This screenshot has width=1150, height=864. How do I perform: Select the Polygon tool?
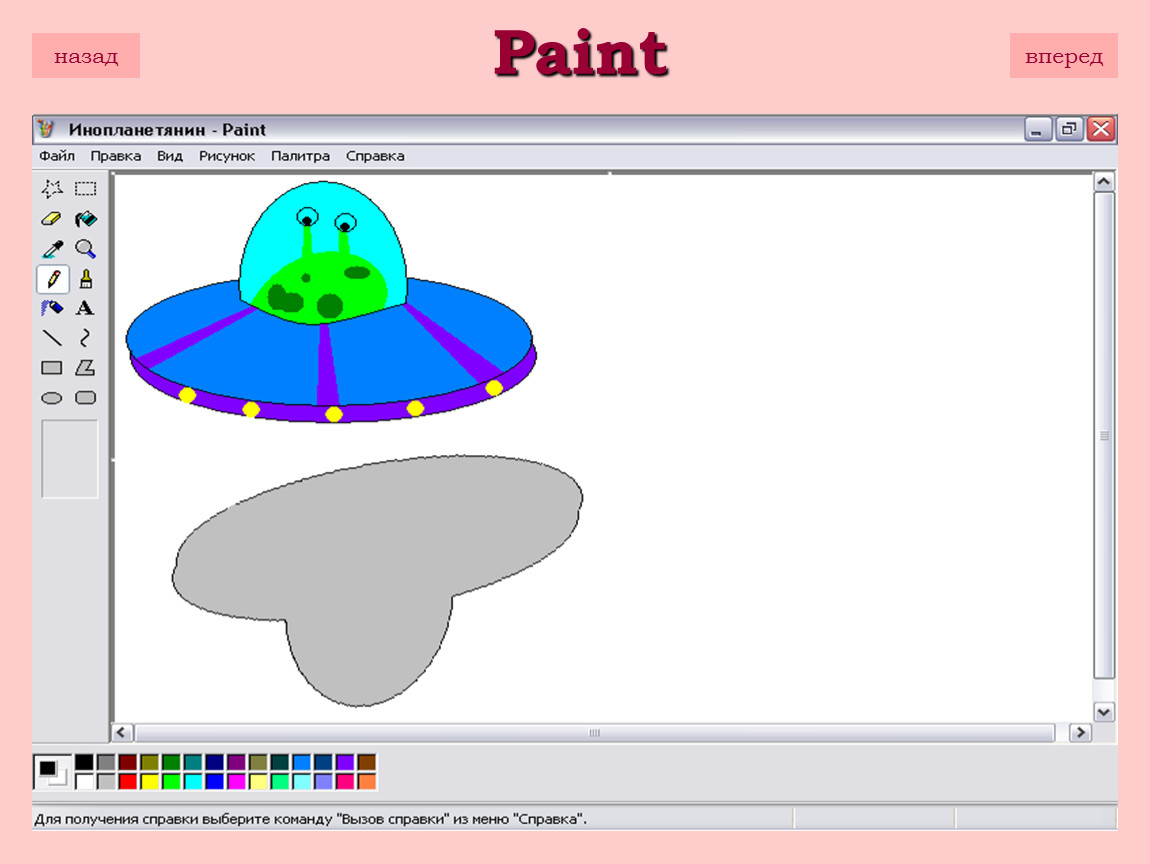click(86, 367)
